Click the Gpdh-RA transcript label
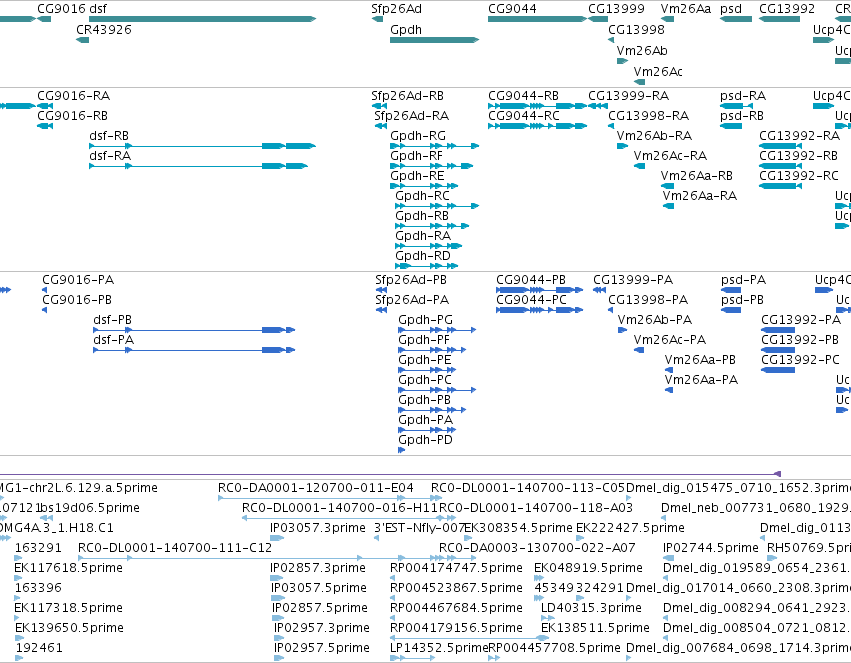The height and width of the screenshot is (663, 851). click(423, 236)
